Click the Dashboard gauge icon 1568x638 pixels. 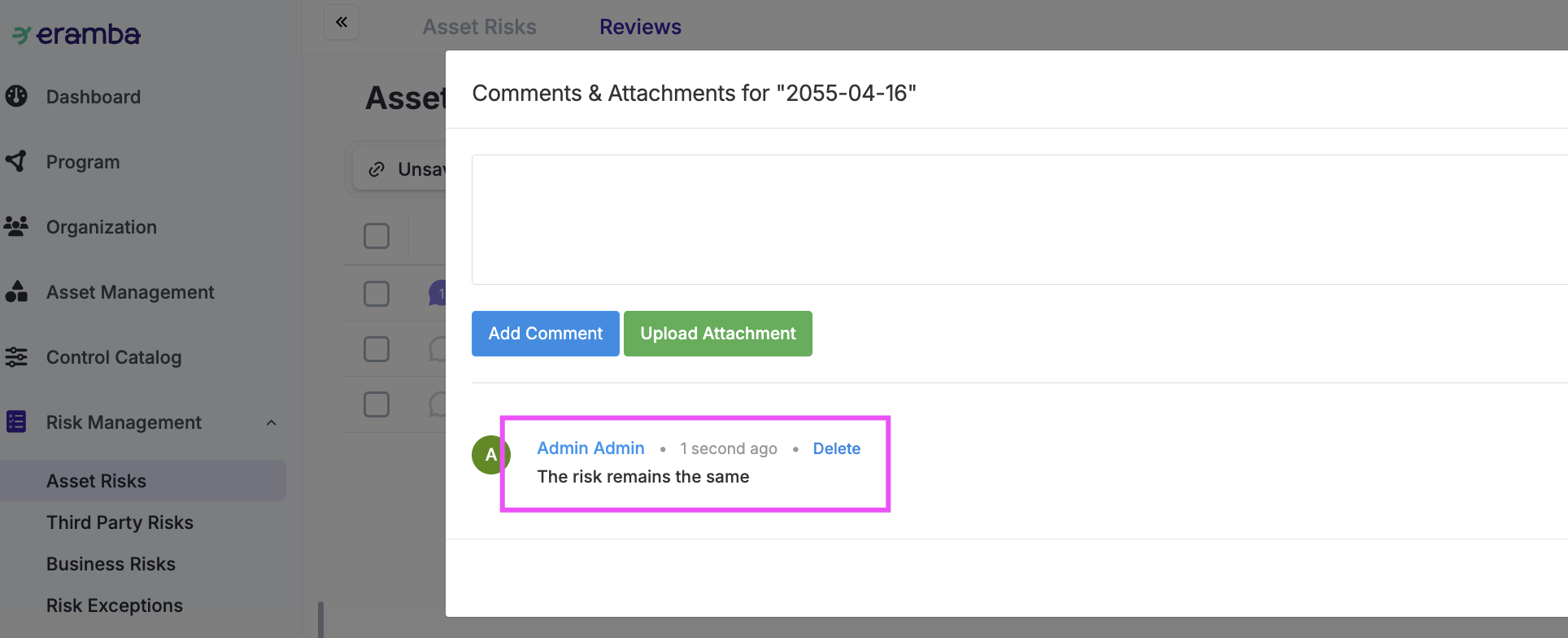click(x=16, y=96)
